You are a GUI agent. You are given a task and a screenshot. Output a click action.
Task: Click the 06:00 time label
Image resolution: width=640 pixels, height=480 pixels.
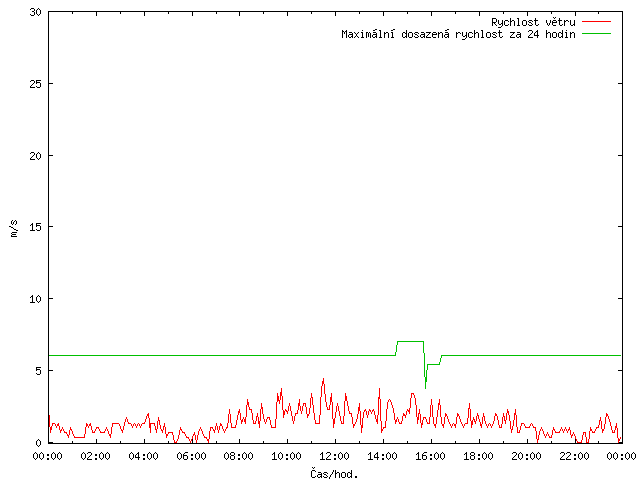click(x=191, y=456)
